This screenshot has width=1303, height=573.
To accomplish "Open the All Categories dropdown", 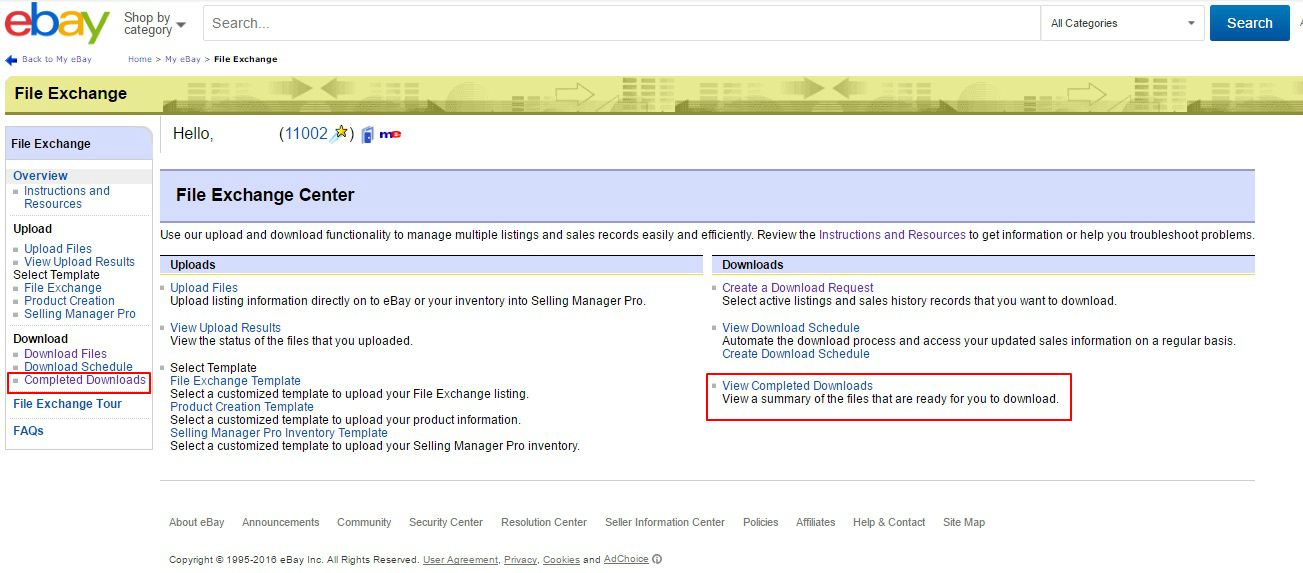I will tap(1122, 23).
